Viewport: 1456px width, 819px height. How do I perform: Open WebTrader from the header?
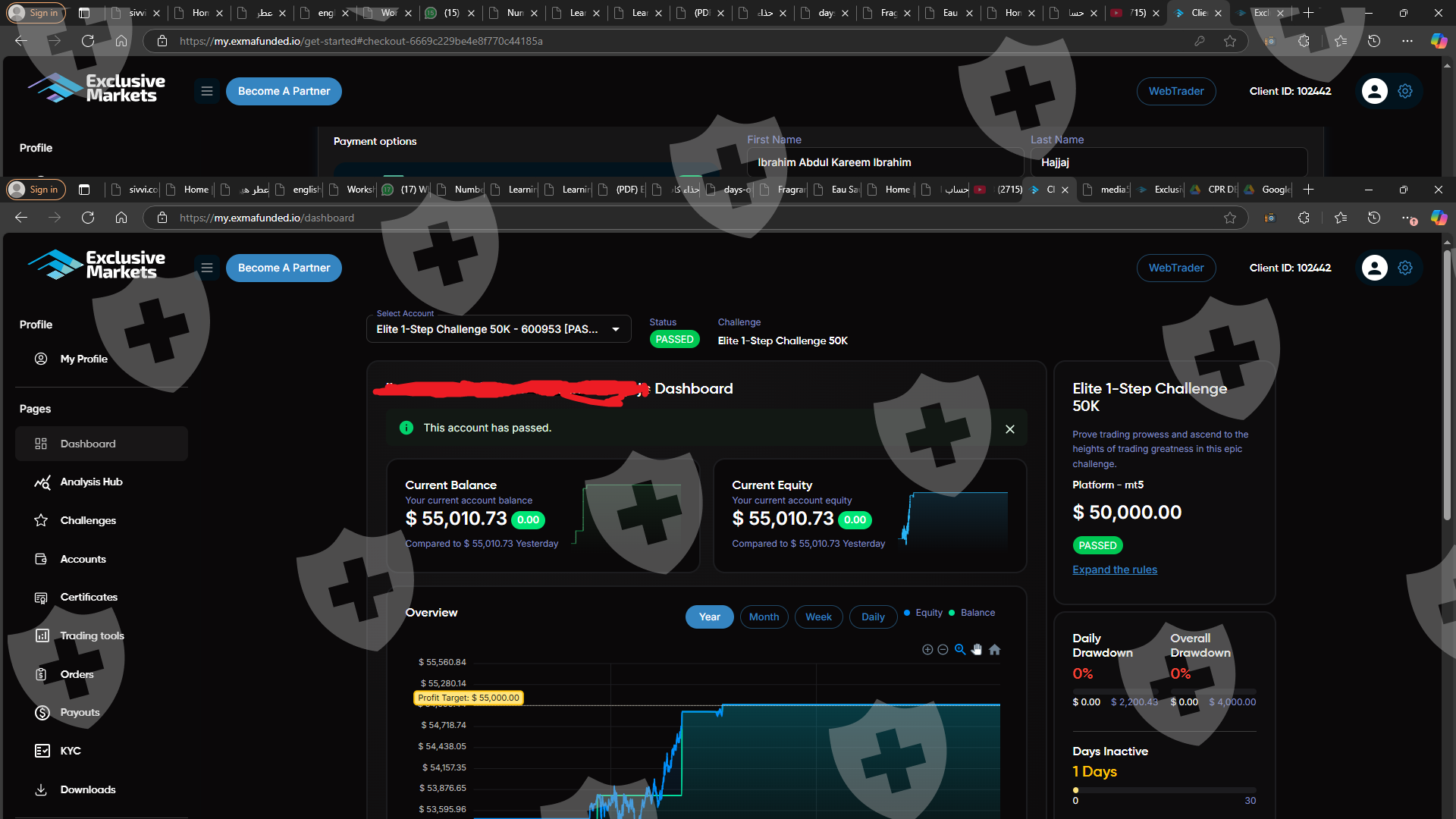(x=1175, y=268)
